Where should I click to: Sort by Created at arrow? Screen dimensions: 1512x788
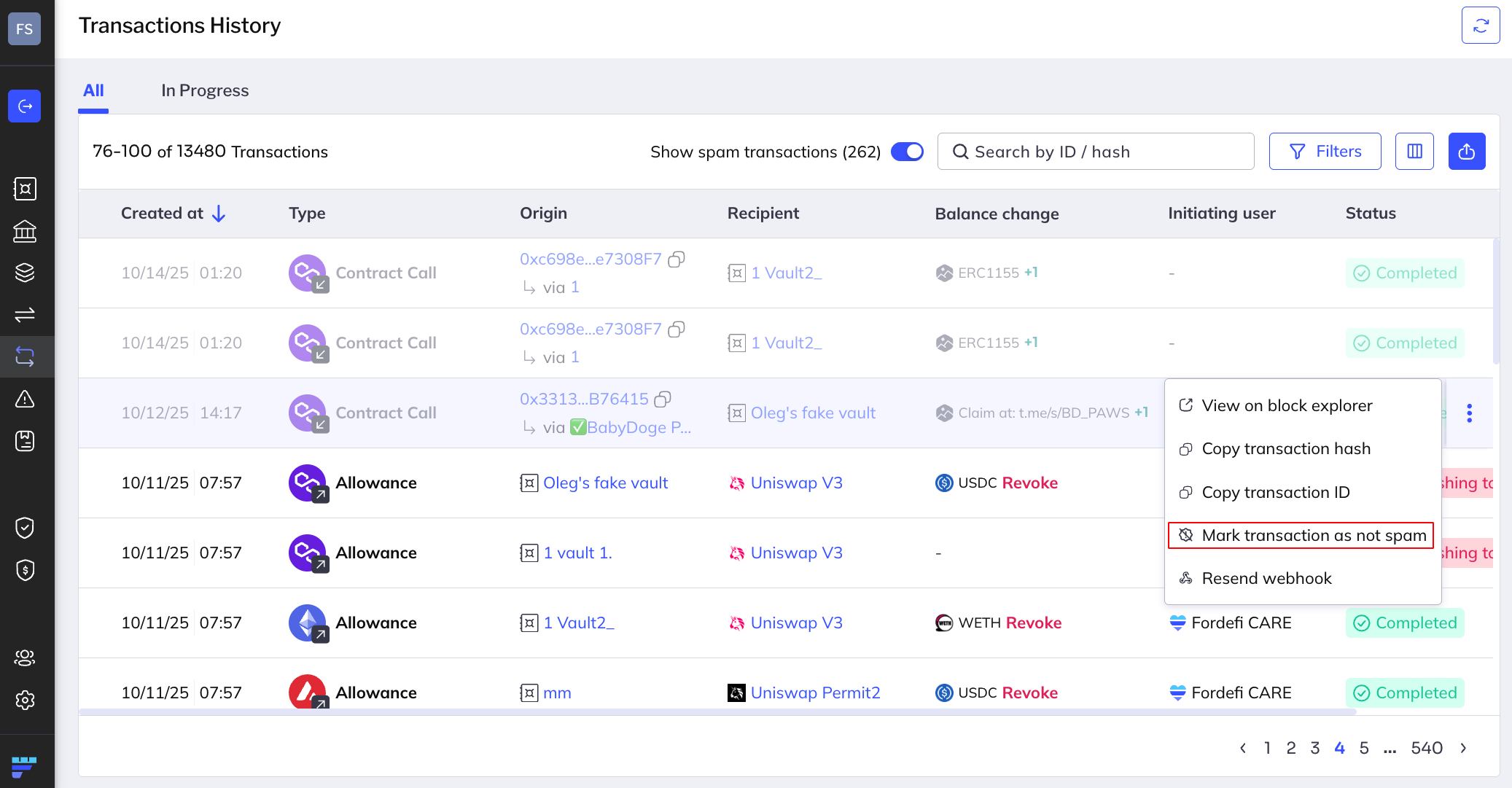(x=219, y=214)
